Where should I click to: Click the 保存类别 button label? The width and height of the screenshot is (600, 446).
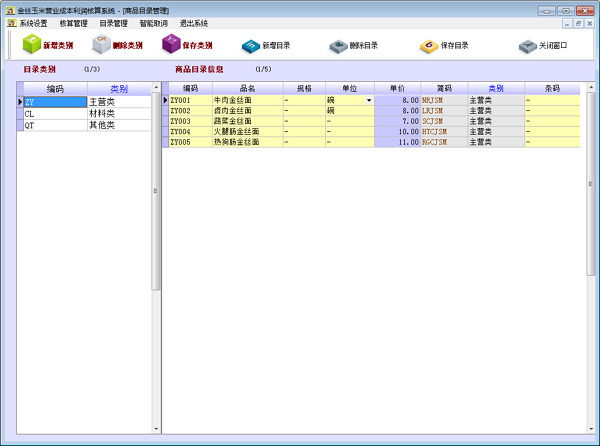click(x=197, y=46)
